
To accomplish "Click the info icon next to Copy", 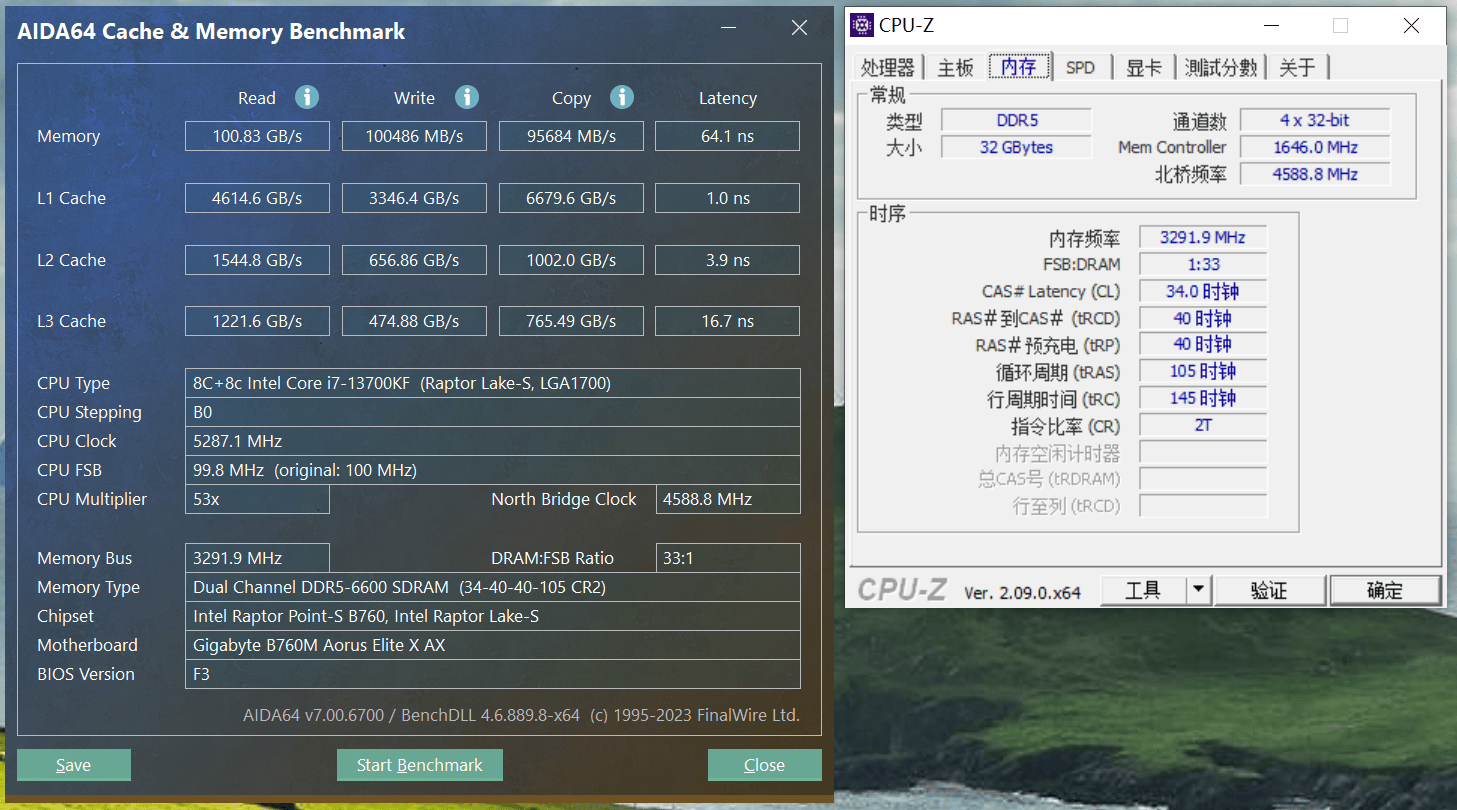I will tap(622, 97).
